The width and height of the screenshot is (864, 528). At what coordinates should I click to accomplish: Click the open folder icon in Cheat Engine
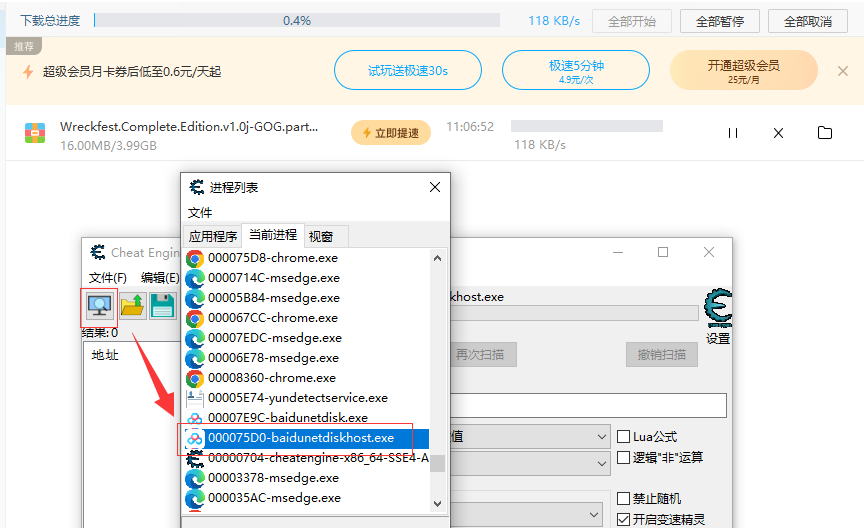pyautogui.click(x=133, y=306)
